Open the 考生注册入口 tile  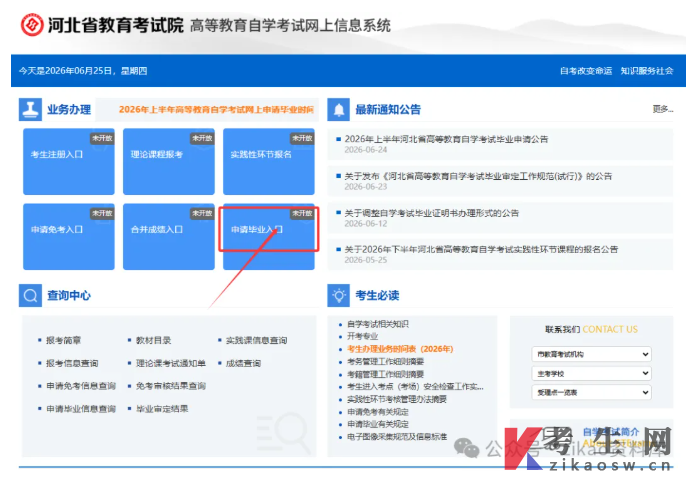point(69,161)
